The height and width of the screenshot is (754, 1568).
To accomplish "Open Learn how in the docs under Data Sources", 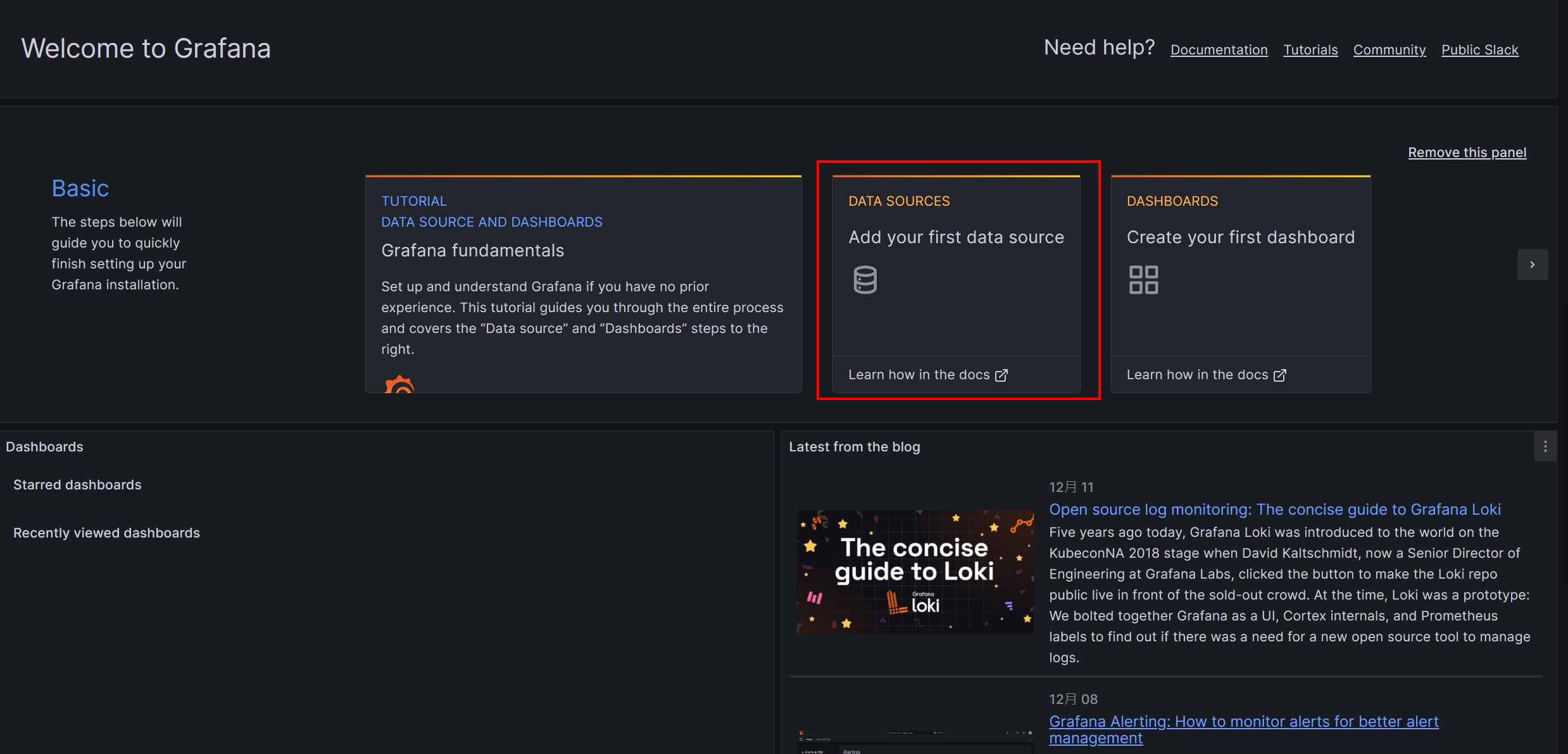I will pyautogui.click(x=919, y=374).
